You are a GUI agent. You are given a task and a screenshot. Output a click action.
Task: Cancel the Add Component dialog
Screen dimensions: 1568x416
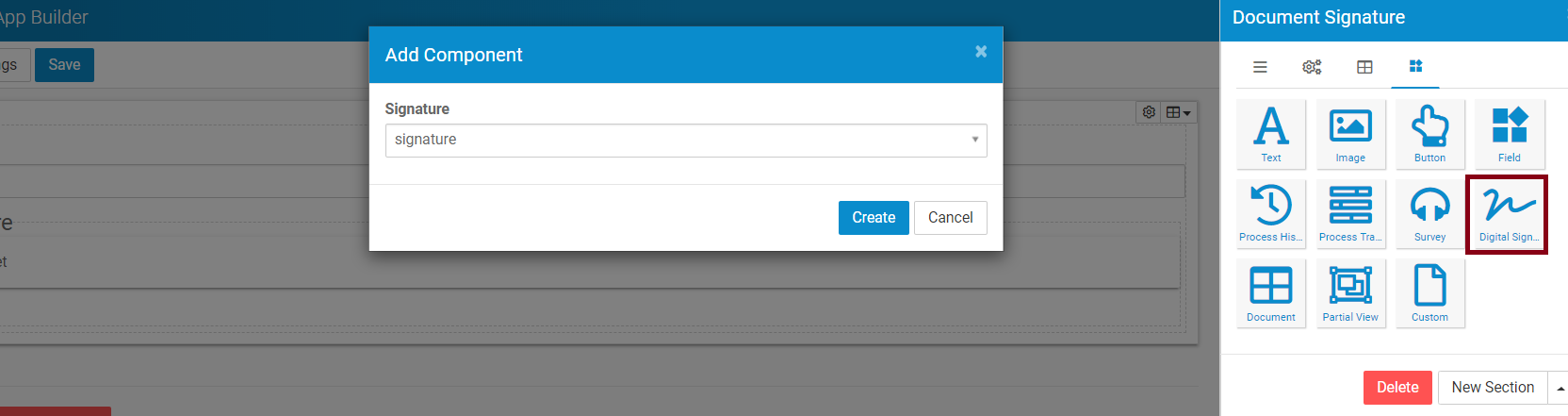(x=950, y=218)
